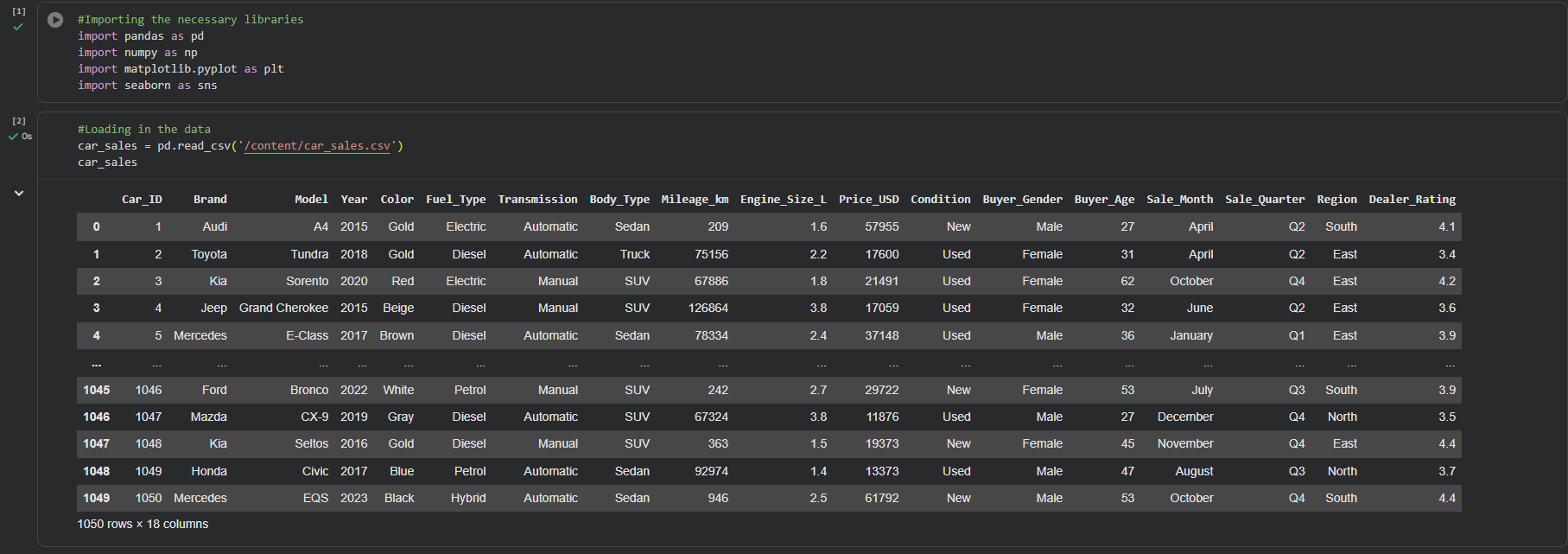Select the January sale month cell
Image resolution: width=1568 pixels, height=554 pixels.
1191,335
